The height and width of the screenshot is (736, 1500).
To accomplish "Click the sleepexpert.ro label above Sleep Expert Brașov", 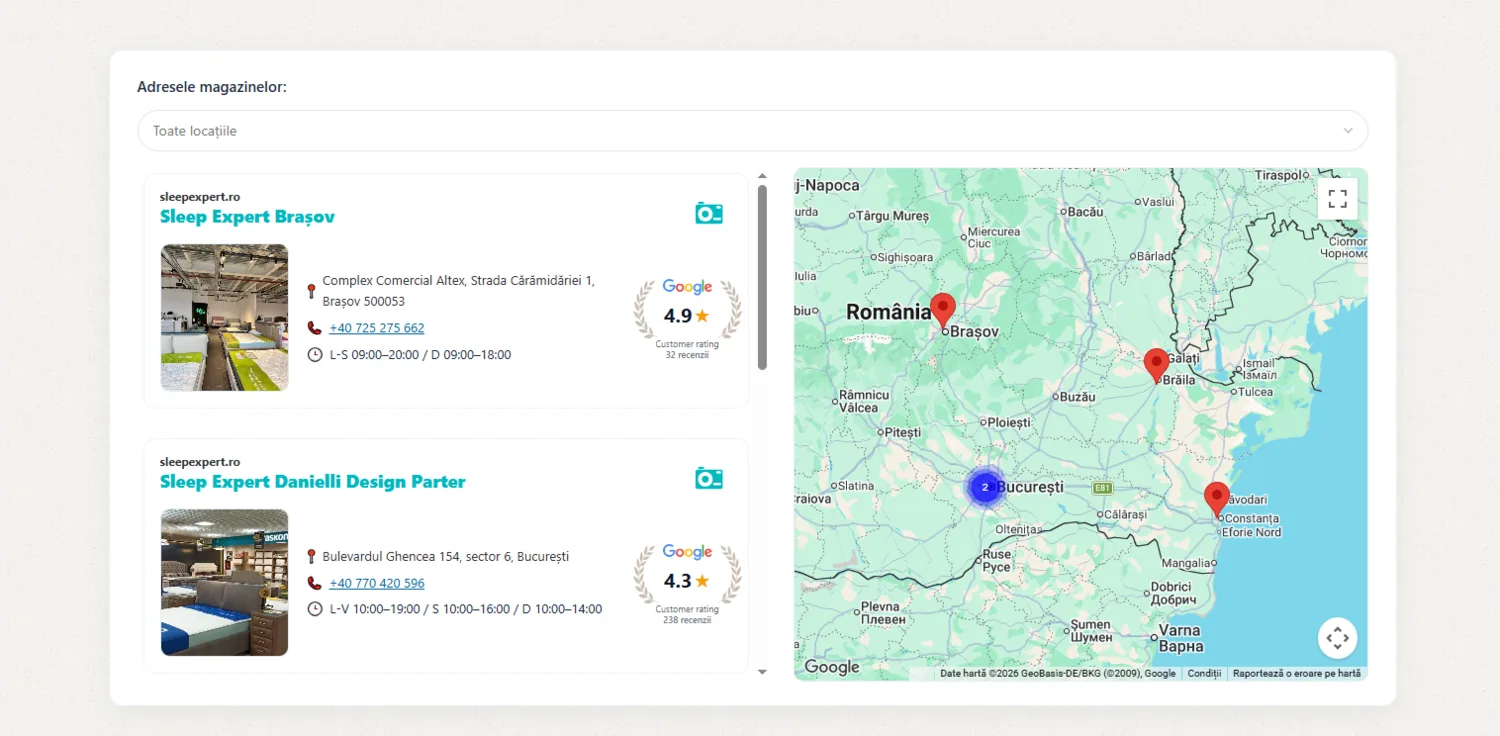I will coord(200,197).
